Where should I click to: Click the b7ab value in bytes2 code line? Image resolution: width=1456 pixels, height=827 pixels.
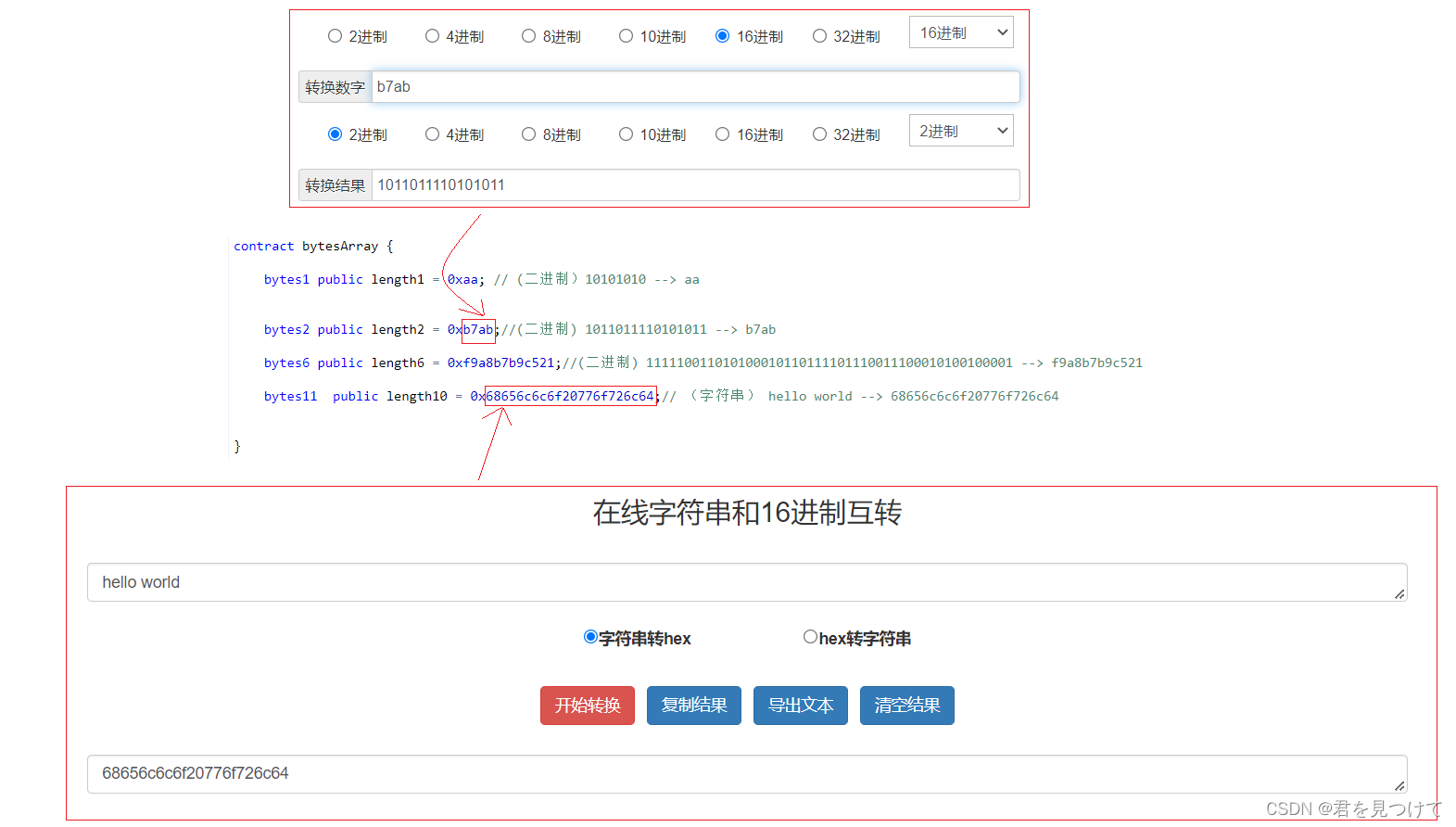(478, 329)
